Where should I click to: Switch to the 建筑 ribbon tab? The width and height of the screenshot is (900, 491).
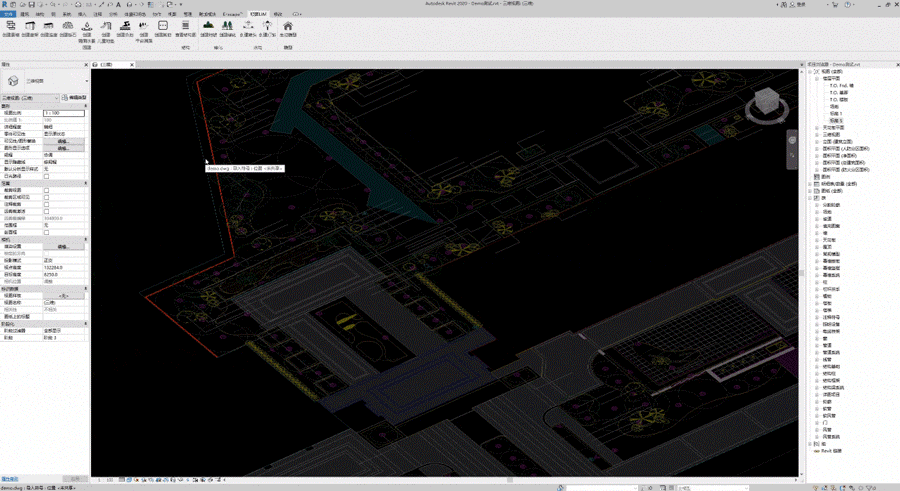tap(25, 14)
